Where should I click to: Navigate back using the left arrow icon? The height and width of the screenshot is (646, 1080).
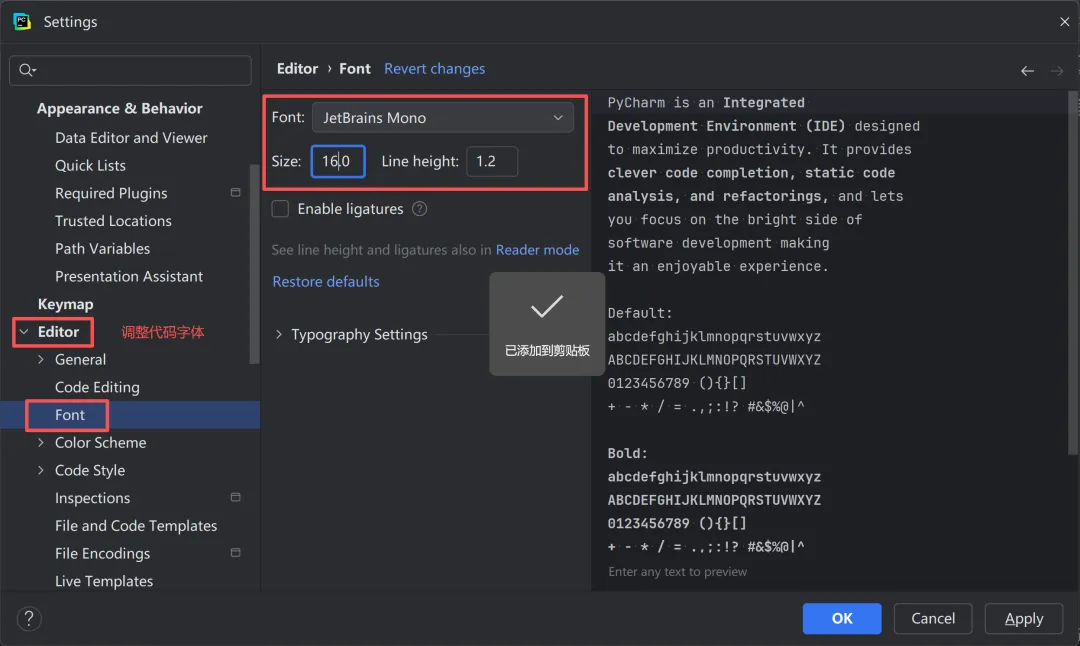(1027, 70)
